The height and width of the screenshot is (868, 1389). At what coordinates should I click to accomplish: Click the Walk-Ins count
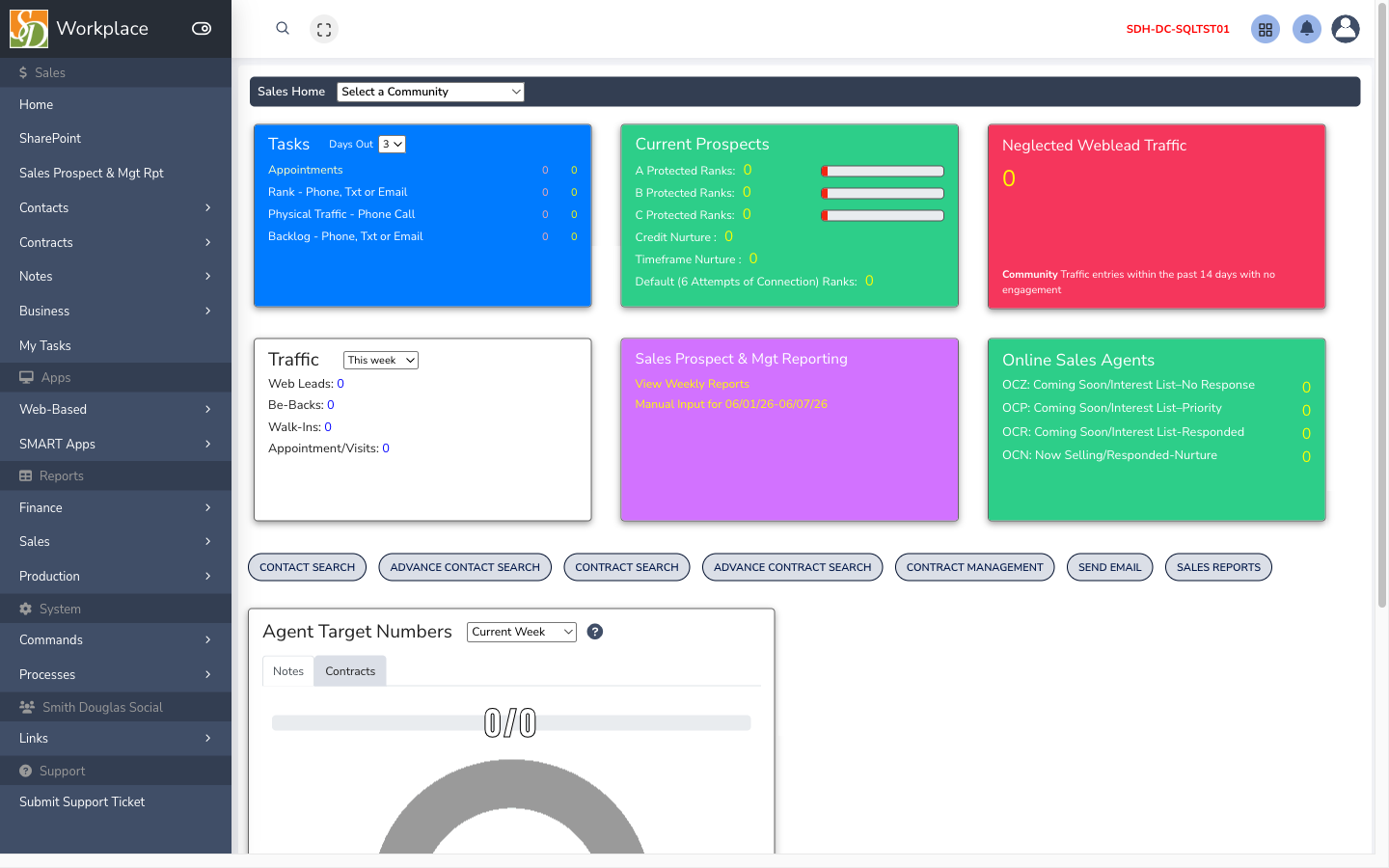click(328, 427)
